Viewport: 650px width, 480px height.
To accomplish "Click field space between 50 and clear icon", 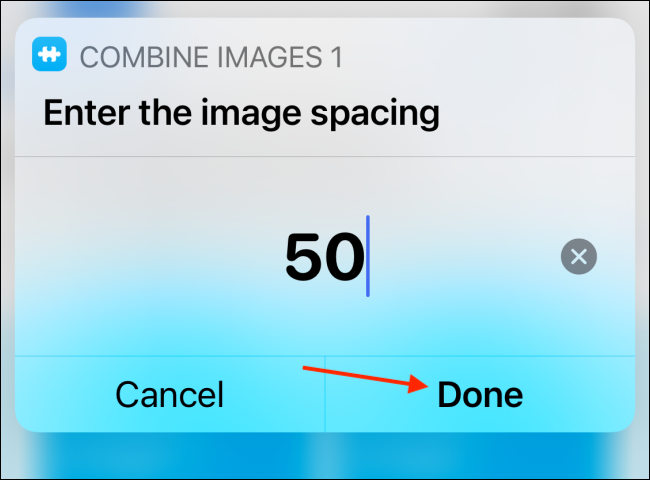I will [x=465, y=257].
